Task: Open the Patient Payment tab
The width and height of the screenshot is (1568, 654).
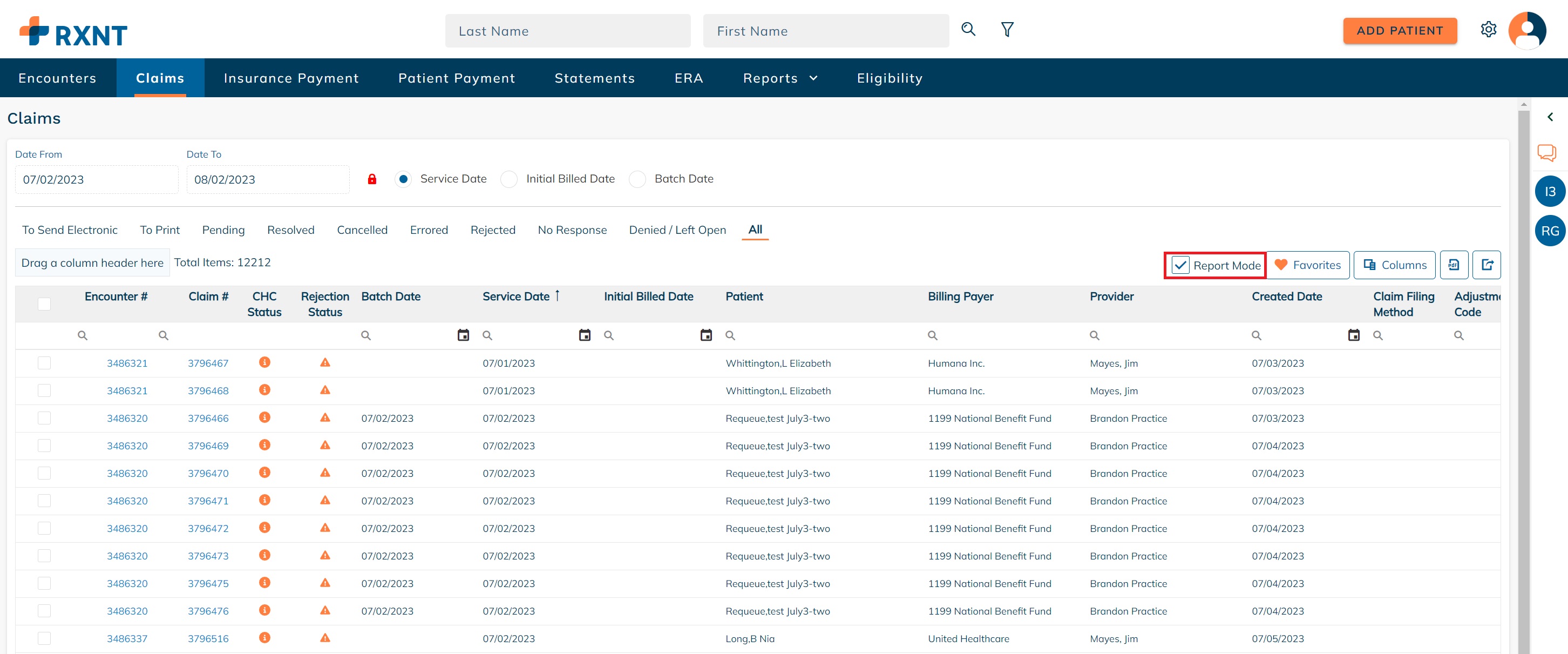Action: 457,78
